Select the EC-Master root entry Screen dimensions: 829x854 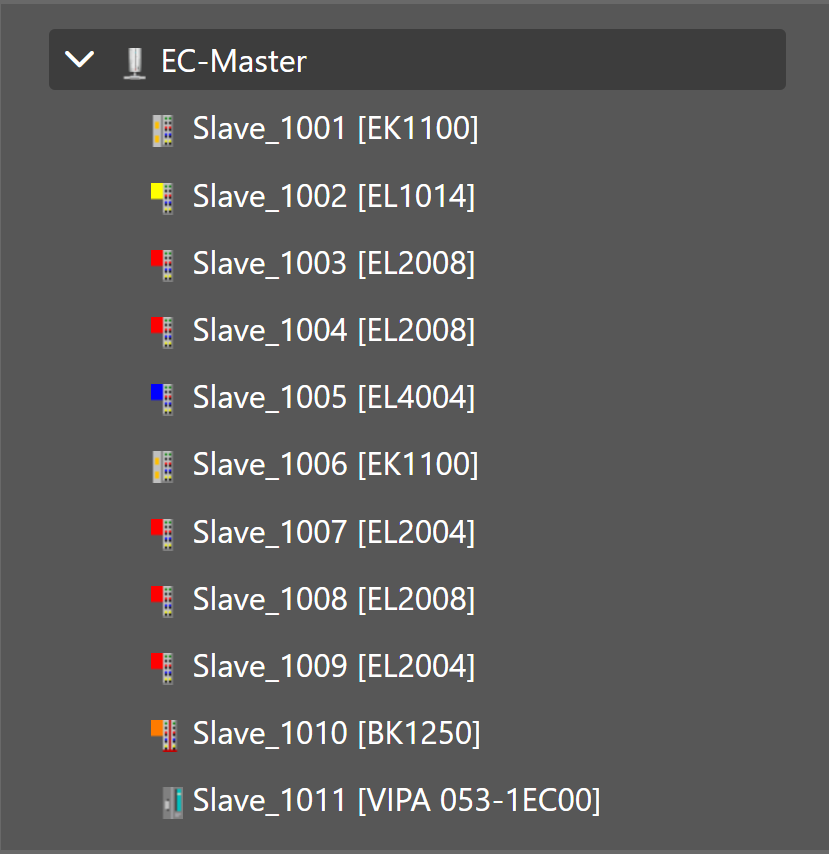[x=233, y=60]
